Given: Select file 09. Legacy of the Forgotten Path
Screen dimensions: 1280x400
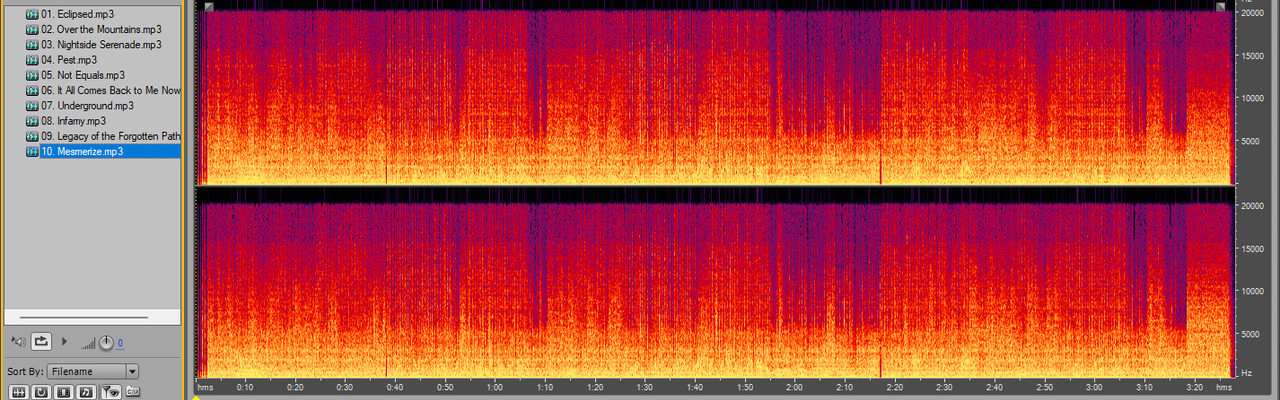Looking at the screenshot, I should (x=110, y=136).
